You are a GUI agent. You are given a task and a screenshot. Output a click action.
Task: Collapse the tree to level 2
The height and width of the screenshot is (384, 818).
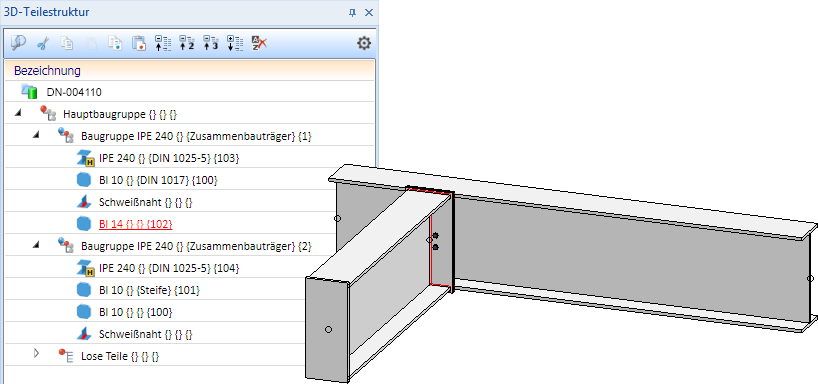coord(187,43)
